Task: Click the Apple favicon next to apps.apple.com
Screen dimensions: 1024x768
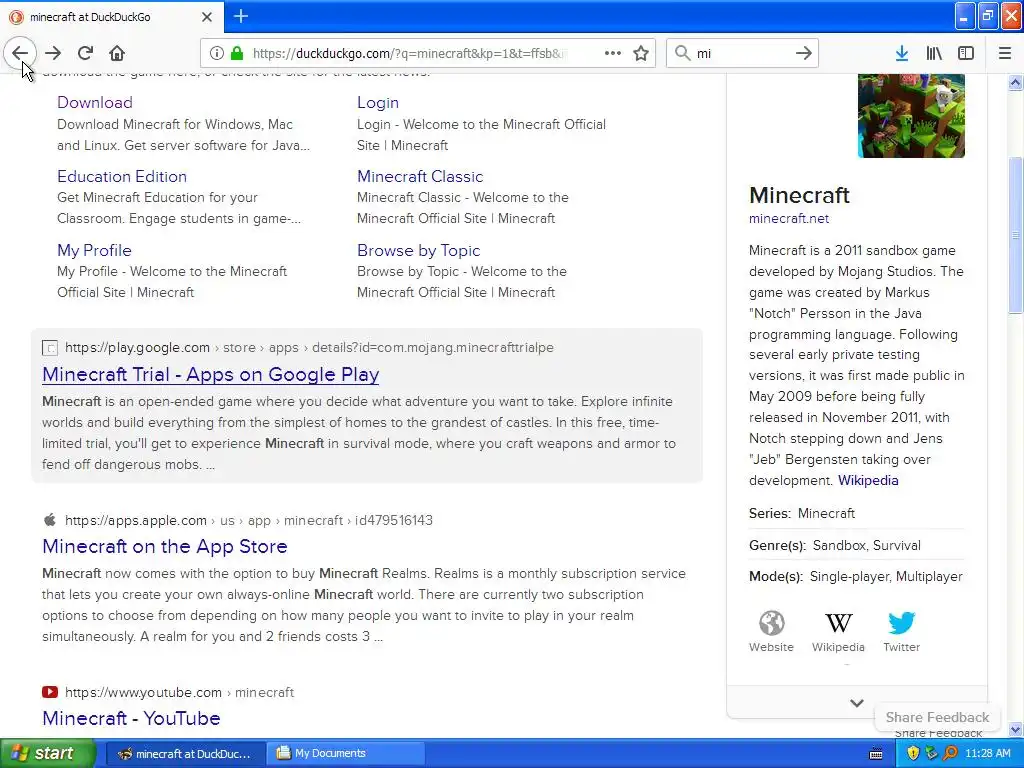Action: click(x=50, y=520)
